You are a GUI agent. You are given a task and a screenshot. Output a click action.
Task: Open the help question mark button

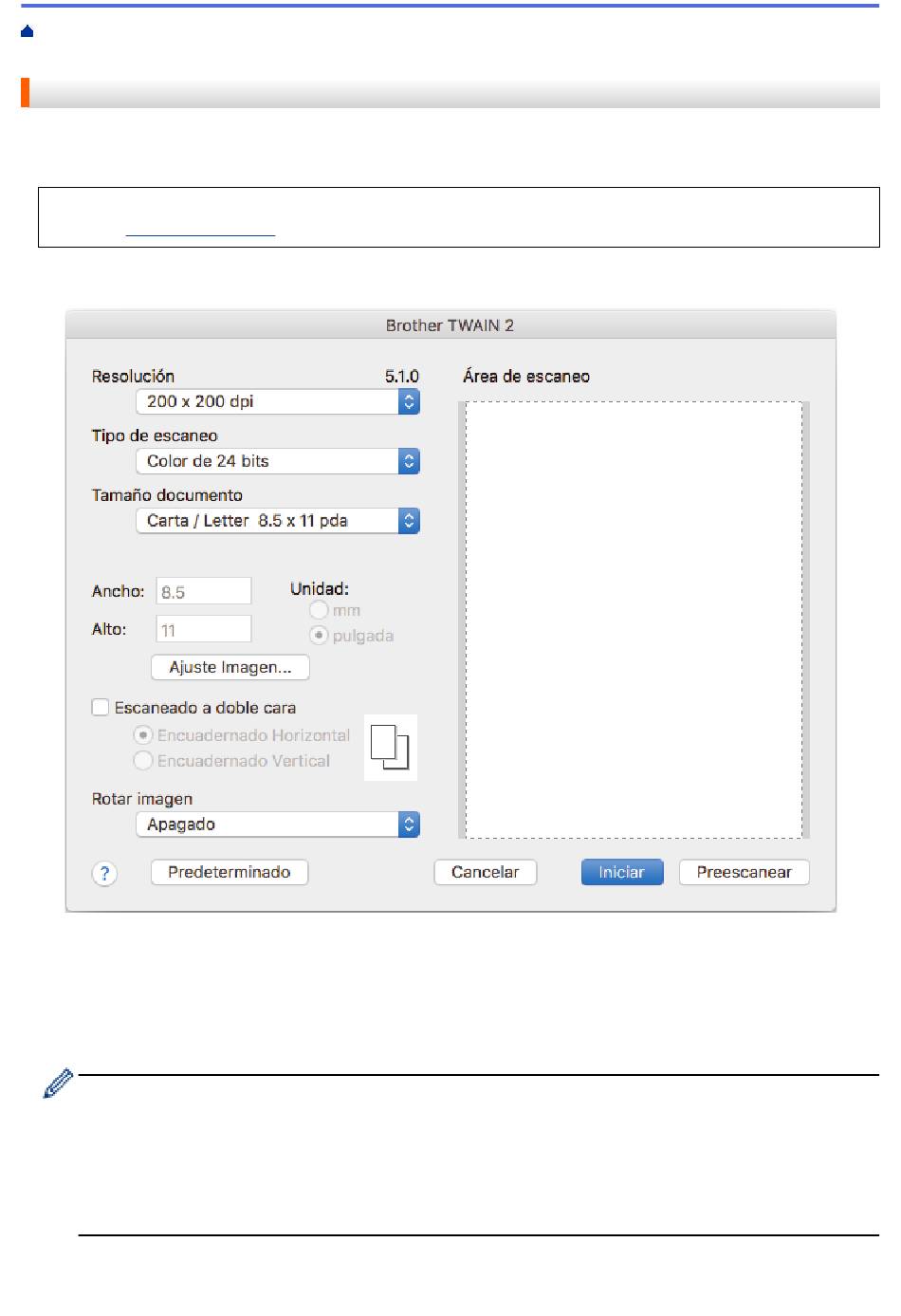point(104,874)
